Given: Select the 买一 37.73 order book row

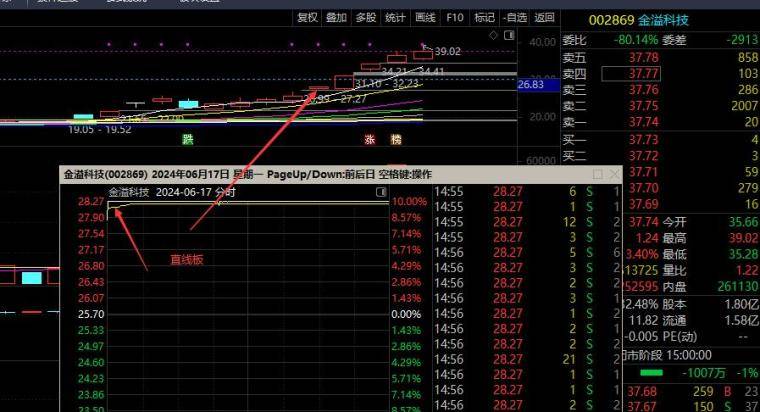Looking at the screenshot, I should 660,140.
